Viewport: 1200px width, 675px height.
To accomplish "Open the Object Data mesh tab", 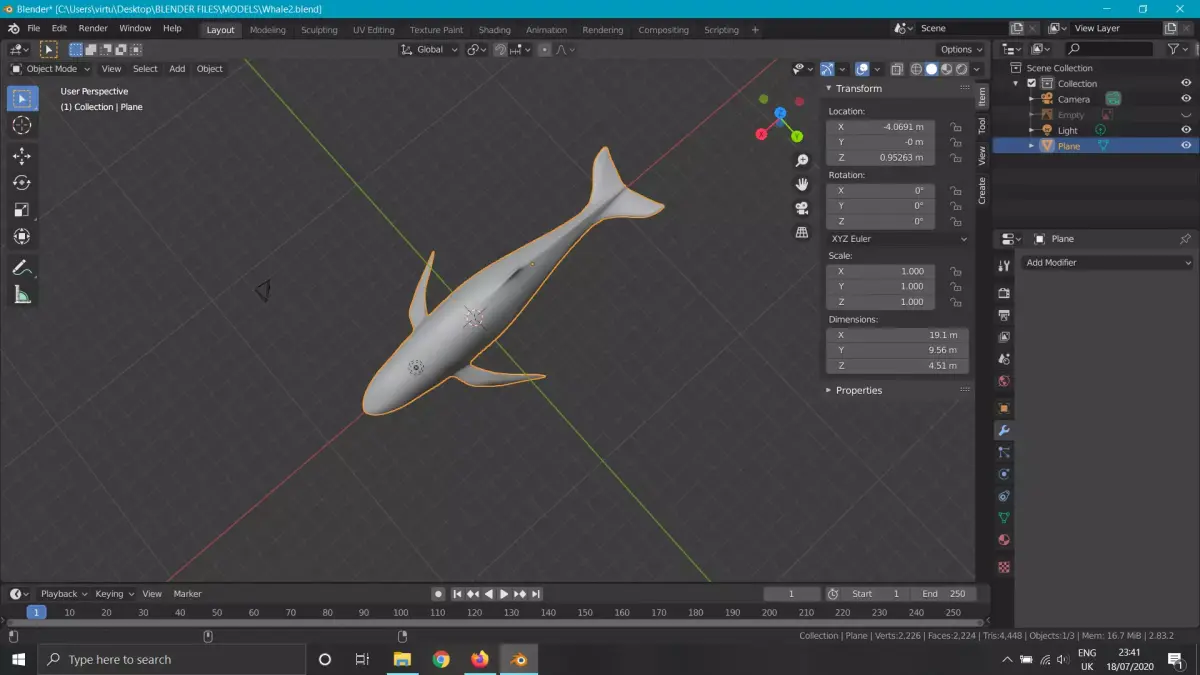I will pos(1004,518).
